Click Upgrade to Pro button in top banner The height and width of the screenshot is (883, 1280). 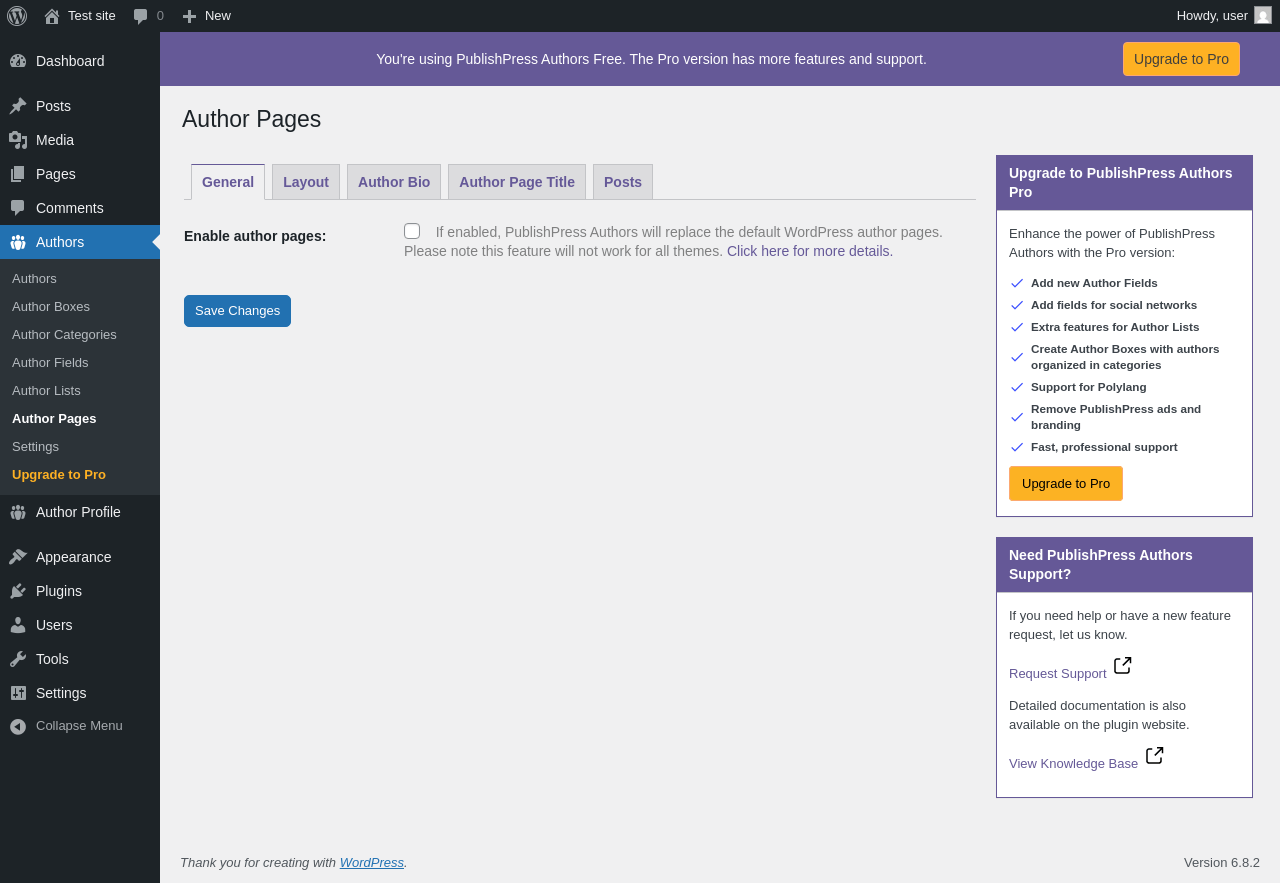(x=1181, y=59)
